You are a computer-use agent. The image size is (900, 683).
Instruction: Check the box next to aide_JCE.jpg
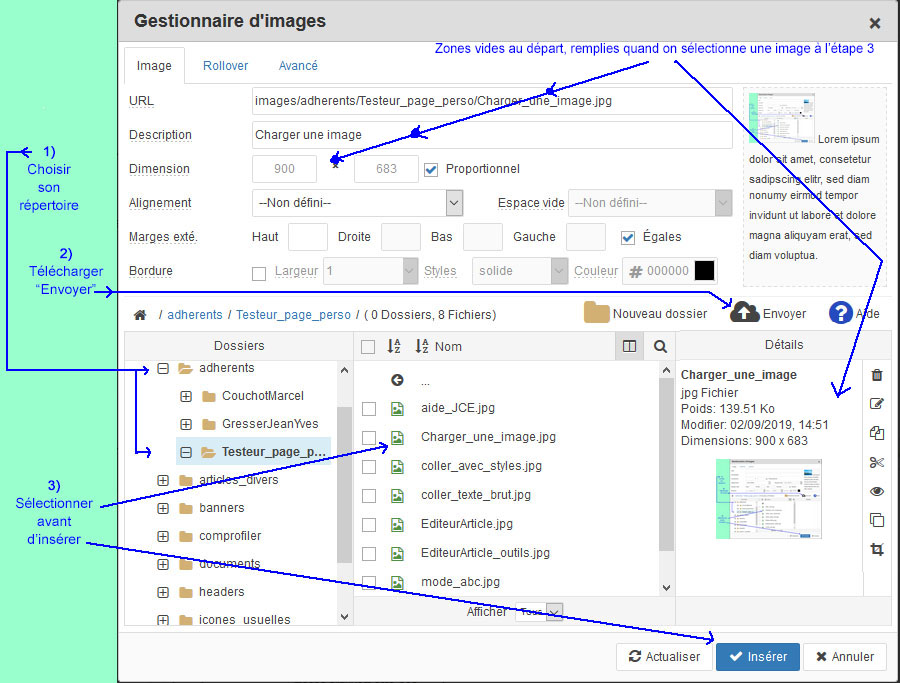tap(369, 408)
